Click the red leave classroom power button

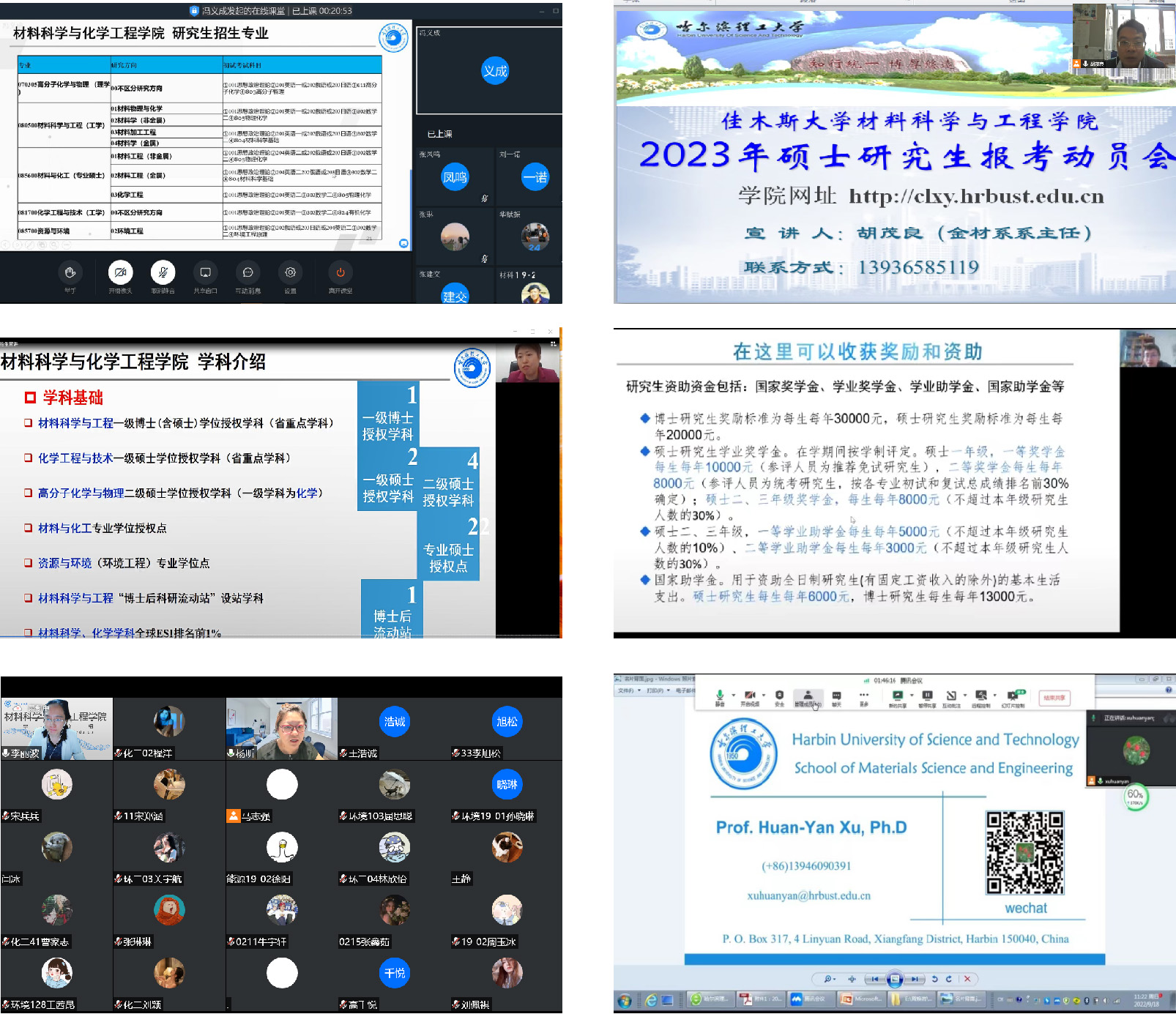pyautogui.click(x=340, y=273)
